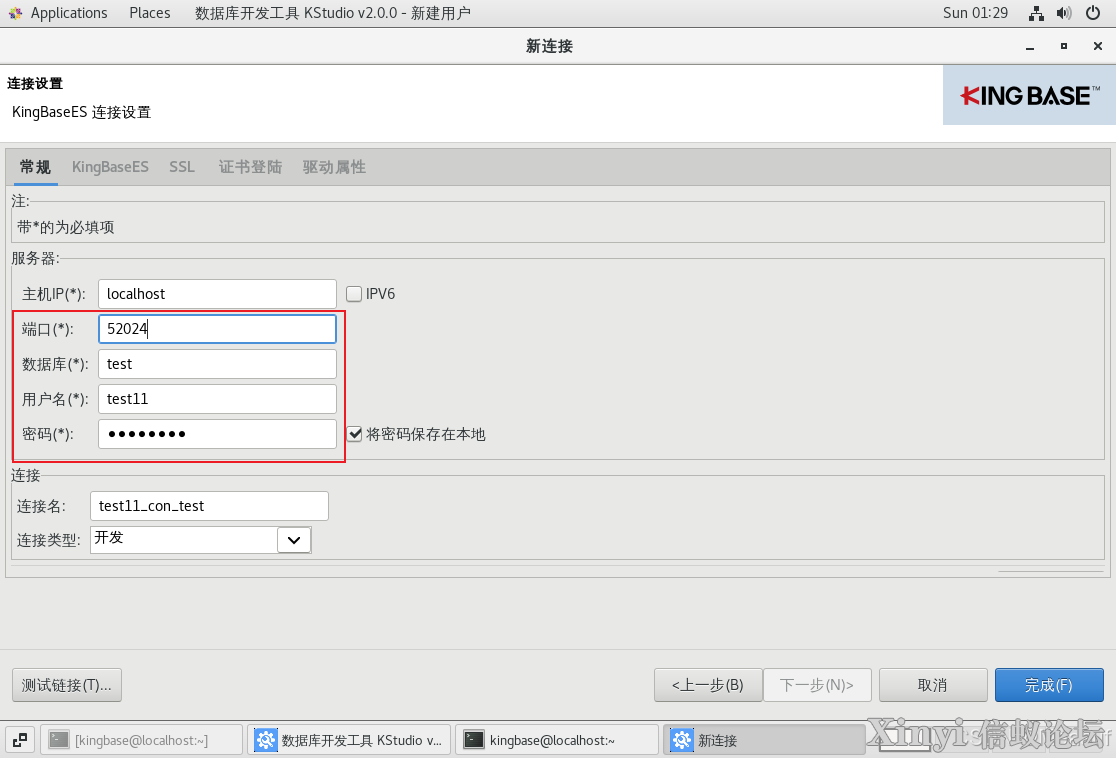Open the Applications menu
The width and height of the screenshot is (1116, 758).
(x=69, y=13)
